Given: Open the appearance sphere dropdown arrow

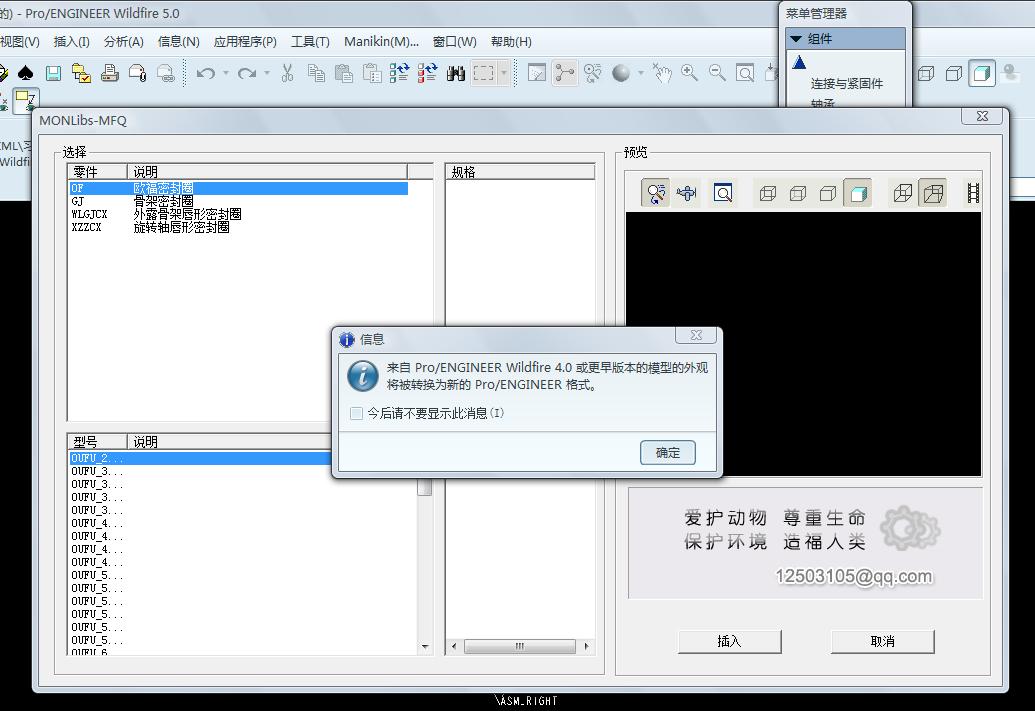Looking at the screenshot, I should pyautogui.click(x=641, y=73).
